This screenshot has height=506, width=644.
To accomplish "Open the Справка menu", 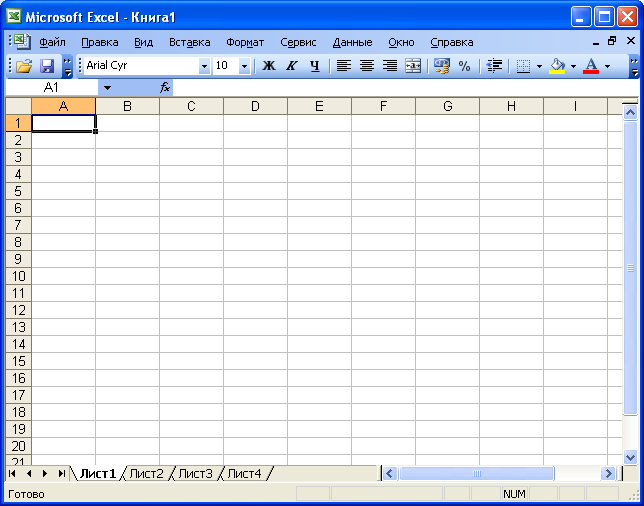I will point(452,42).
